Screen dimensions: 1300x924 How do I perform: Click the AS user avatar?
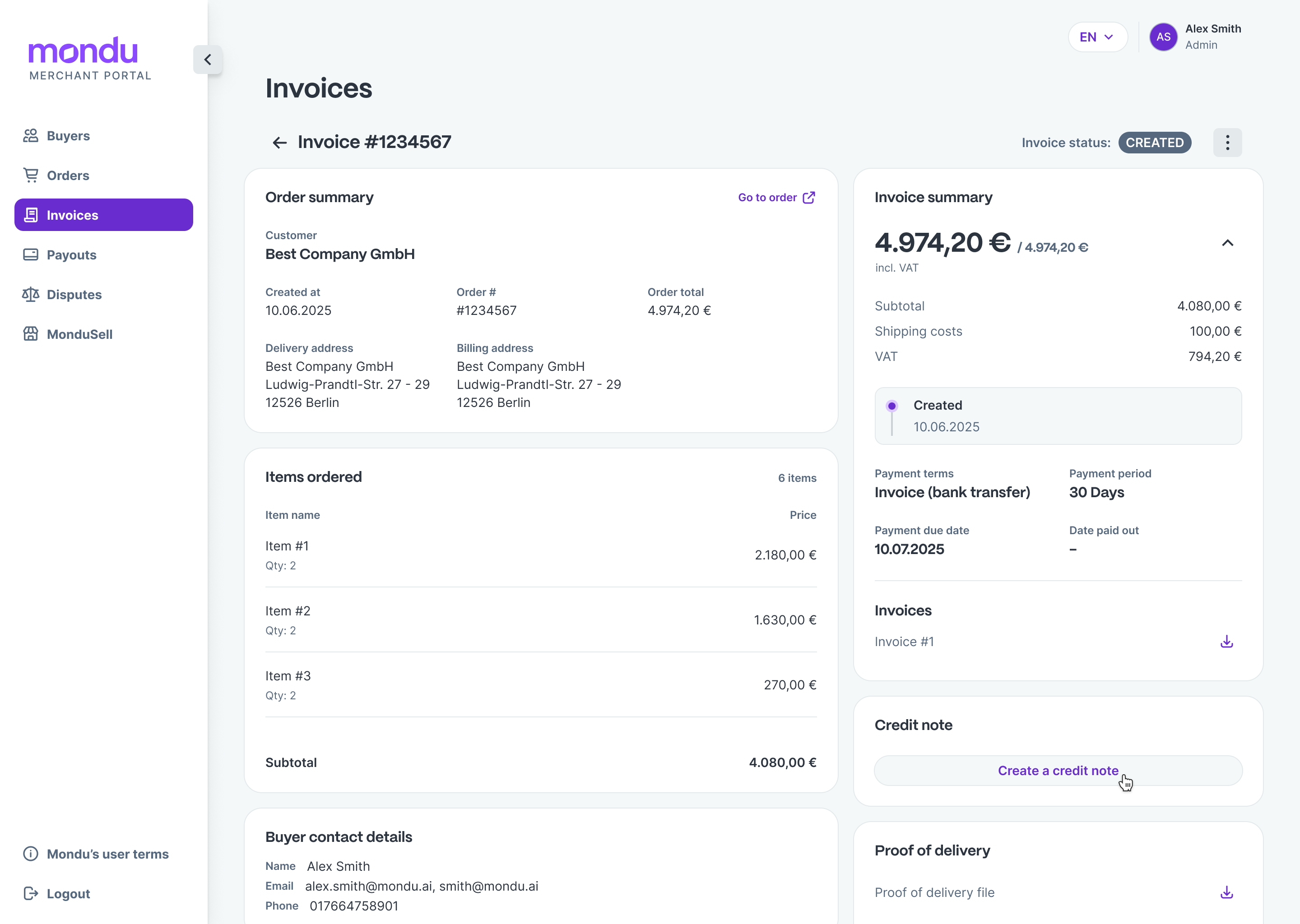tap(1163, 37)
